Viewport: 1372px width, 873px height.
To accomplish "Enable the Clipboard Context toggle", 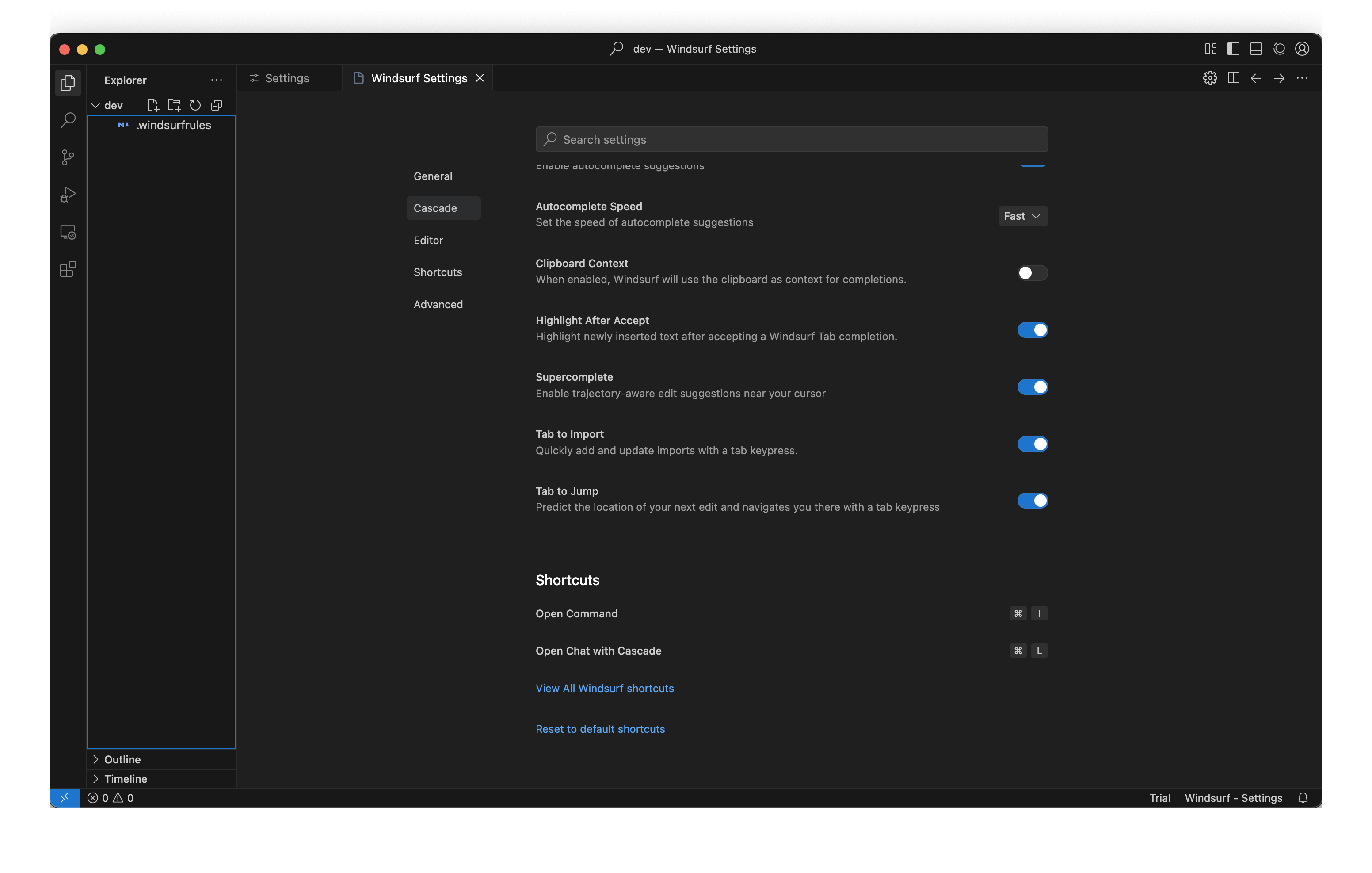I will 1032,273.
